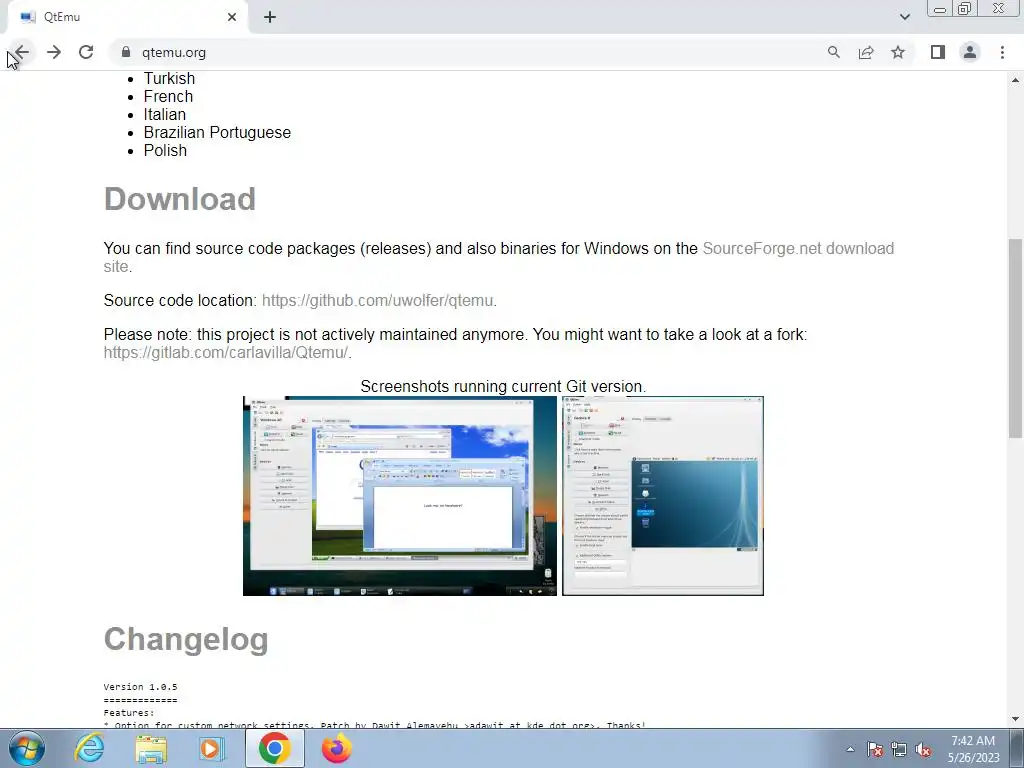Open the Chrome profile avatar

(x=970, y=52)
